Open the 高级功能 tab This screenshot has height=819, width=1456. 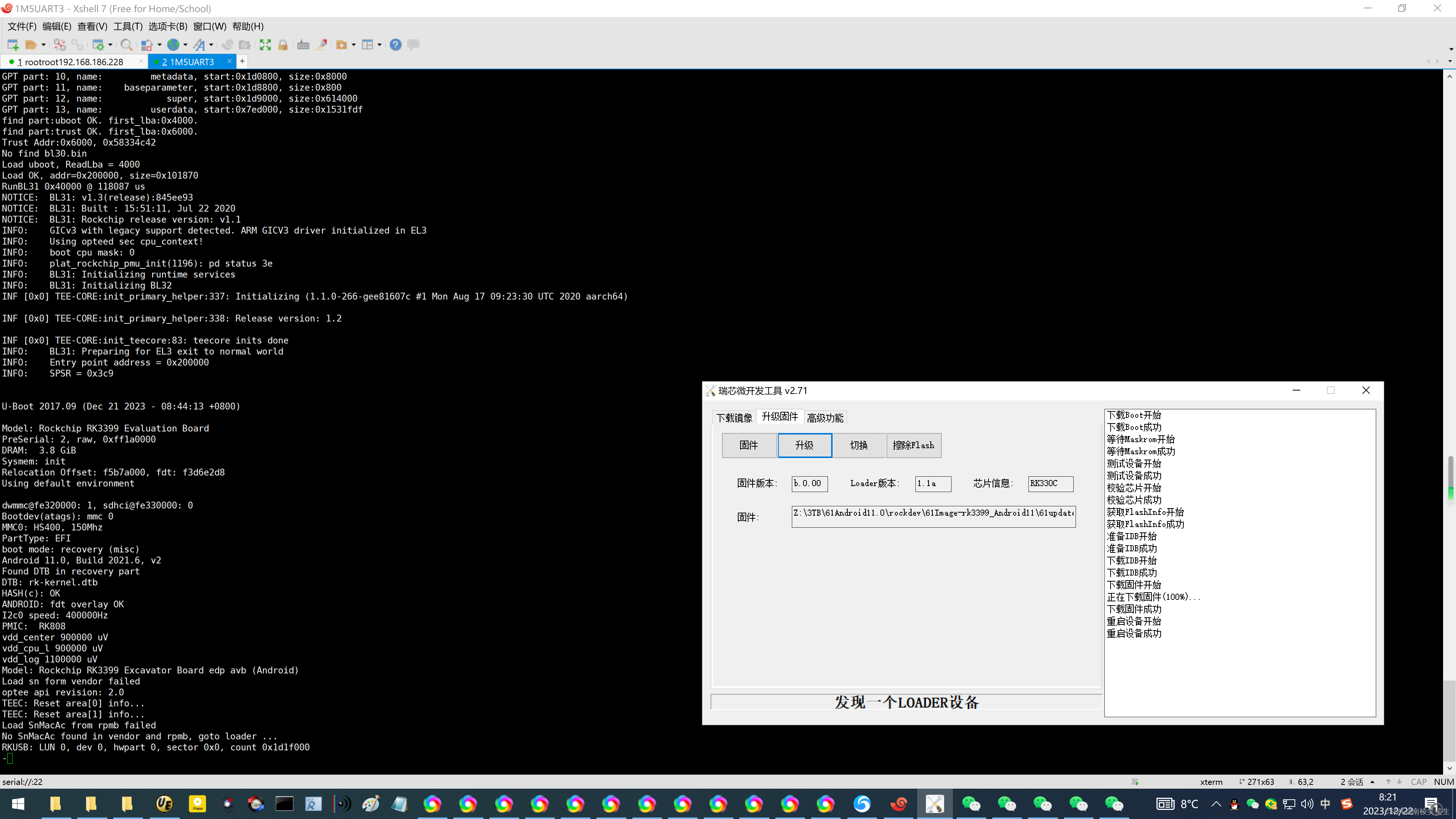click(825, 418)
